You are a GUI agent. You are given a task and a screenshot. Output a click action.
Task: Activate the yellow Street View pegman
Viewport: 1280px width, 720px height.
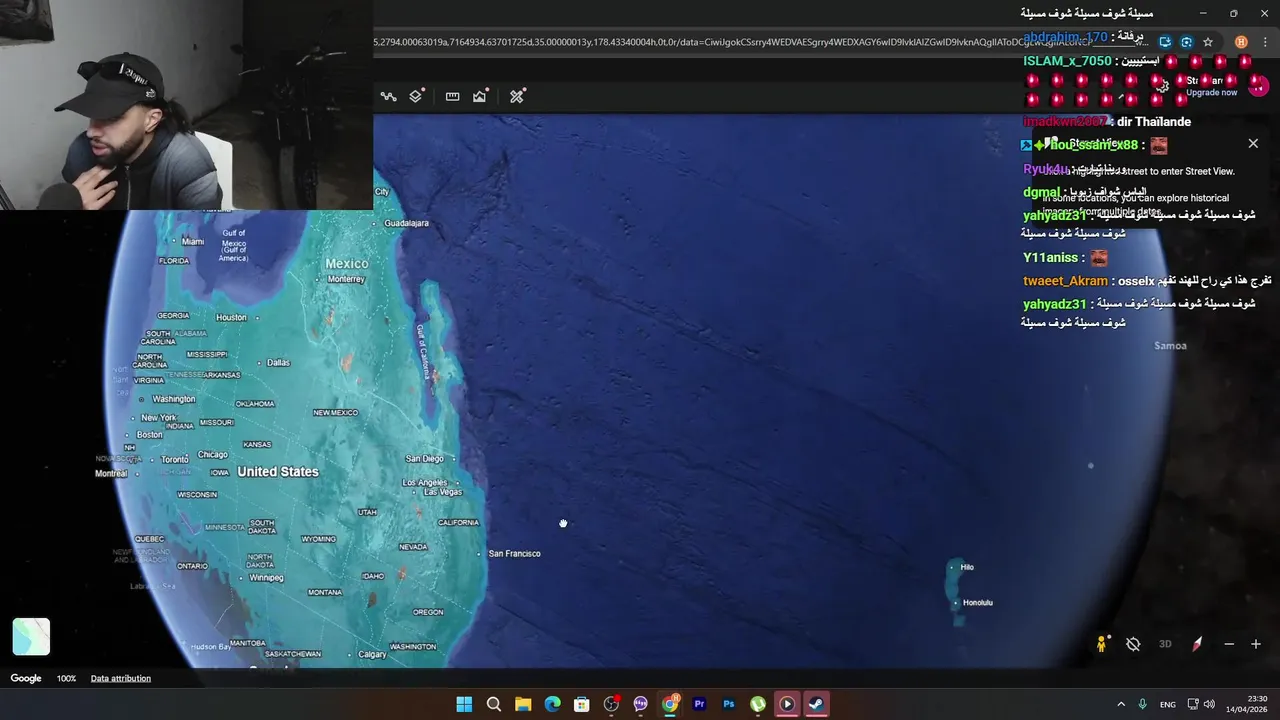click(1102, 644)
